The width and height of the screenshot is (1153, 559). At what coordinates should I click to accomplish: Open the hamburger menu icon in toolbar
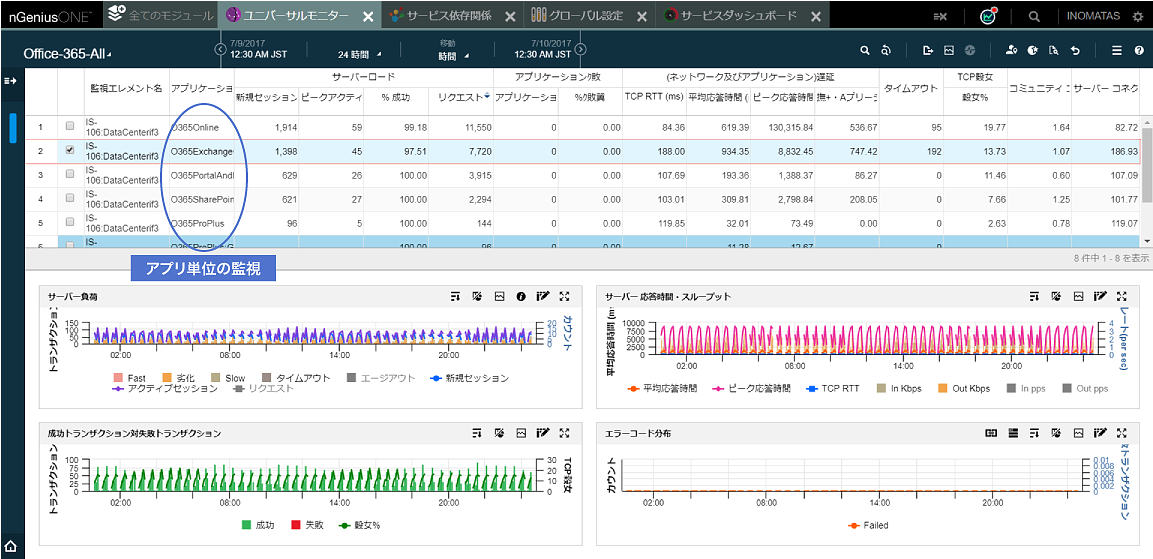[1117, 50]
